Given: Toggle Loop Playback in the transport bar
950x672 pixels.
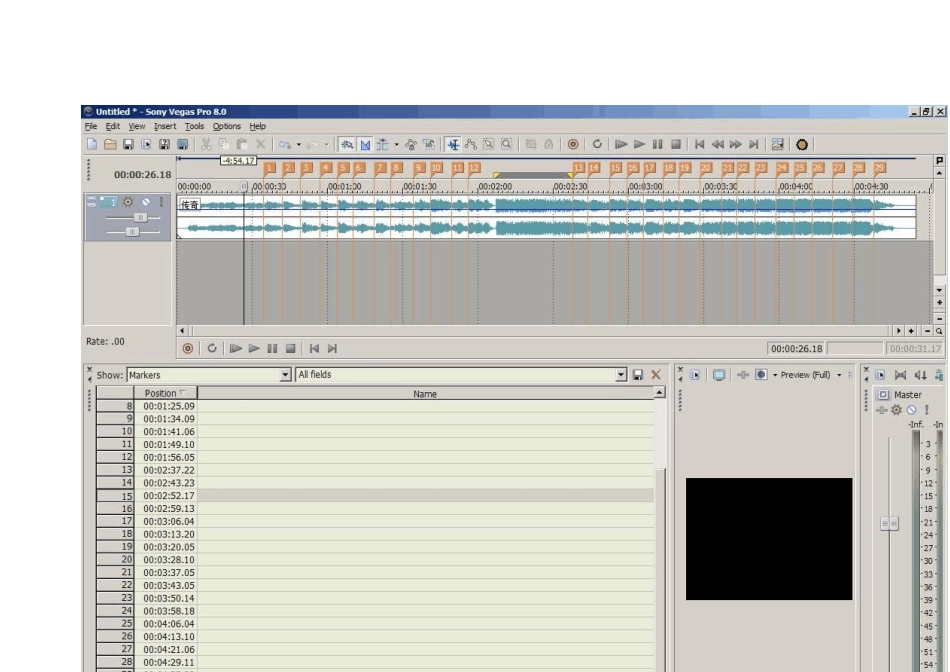Looking at the screenshot, I should (x=212, y=348).
